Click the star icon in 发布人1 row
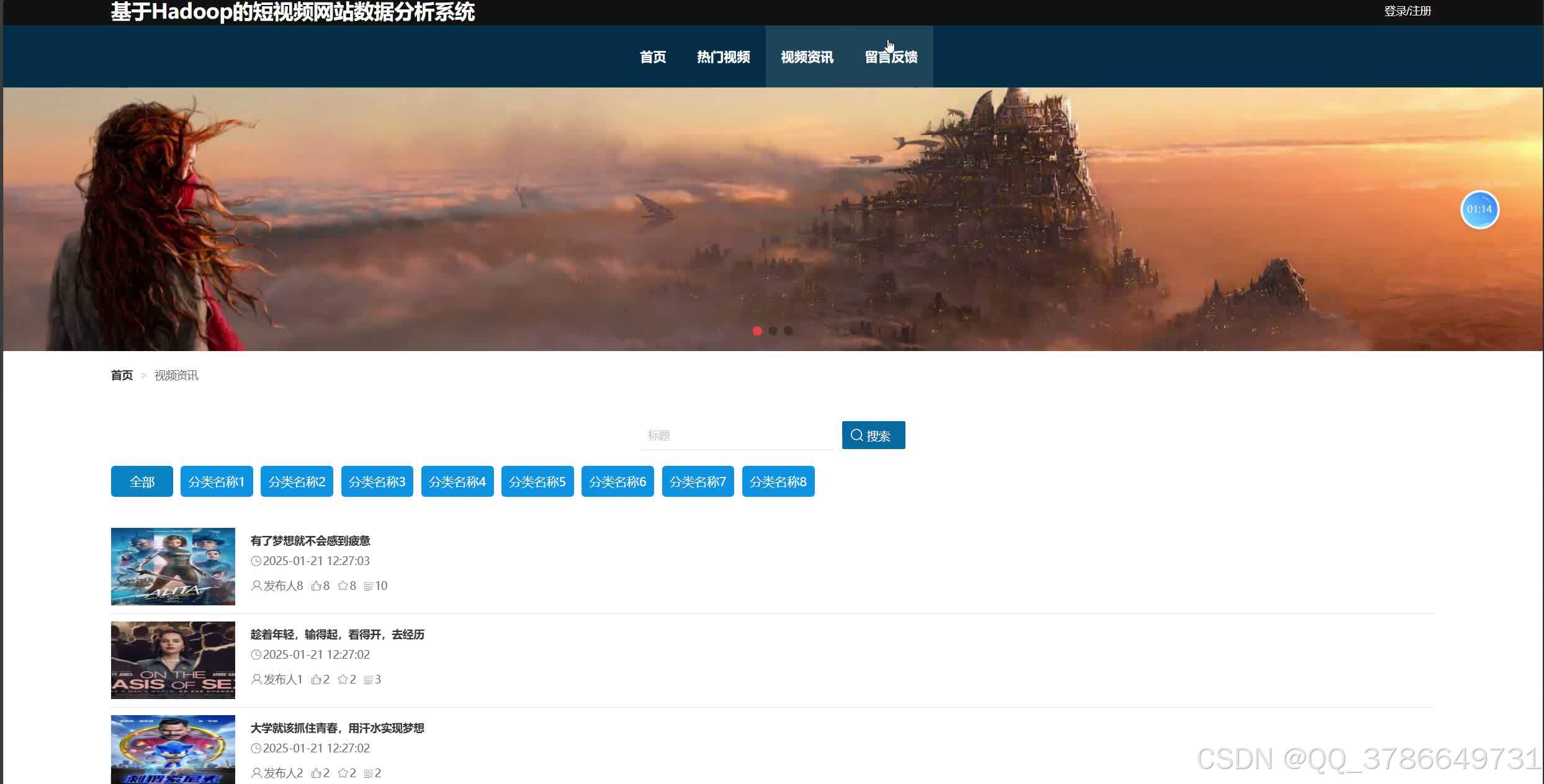This screenshot has height=784, width=1544. click(343, 679)
